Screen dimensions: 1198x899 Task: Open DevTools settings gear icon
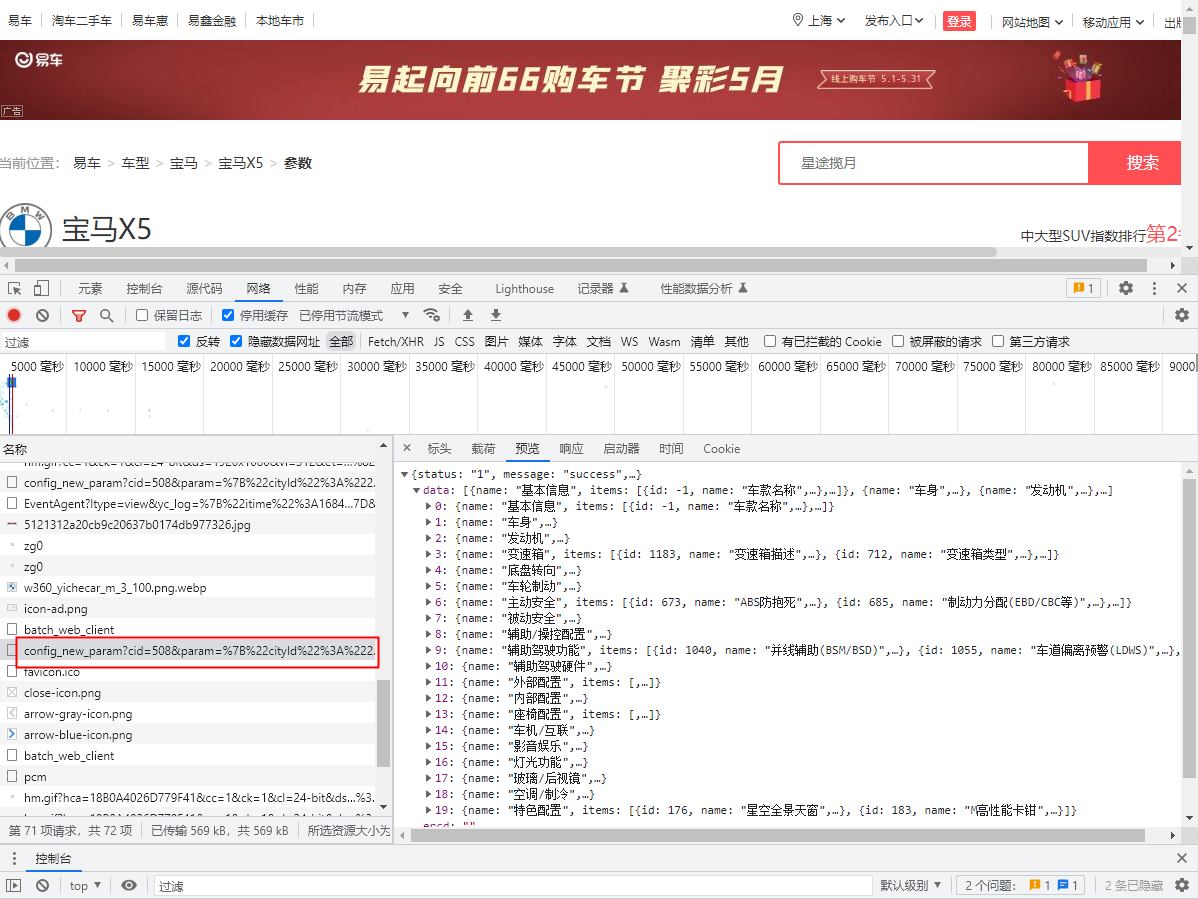pos(1125,288)
